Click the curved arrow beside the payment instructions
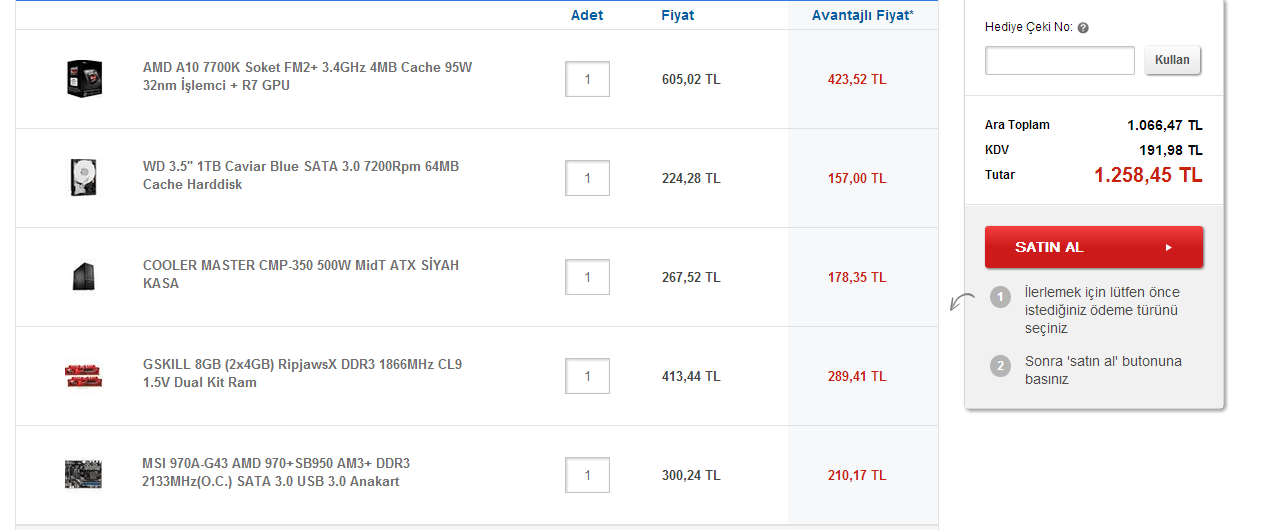Image resolution: width=1275 pixels, height=530 pixels. pos(962,301)
